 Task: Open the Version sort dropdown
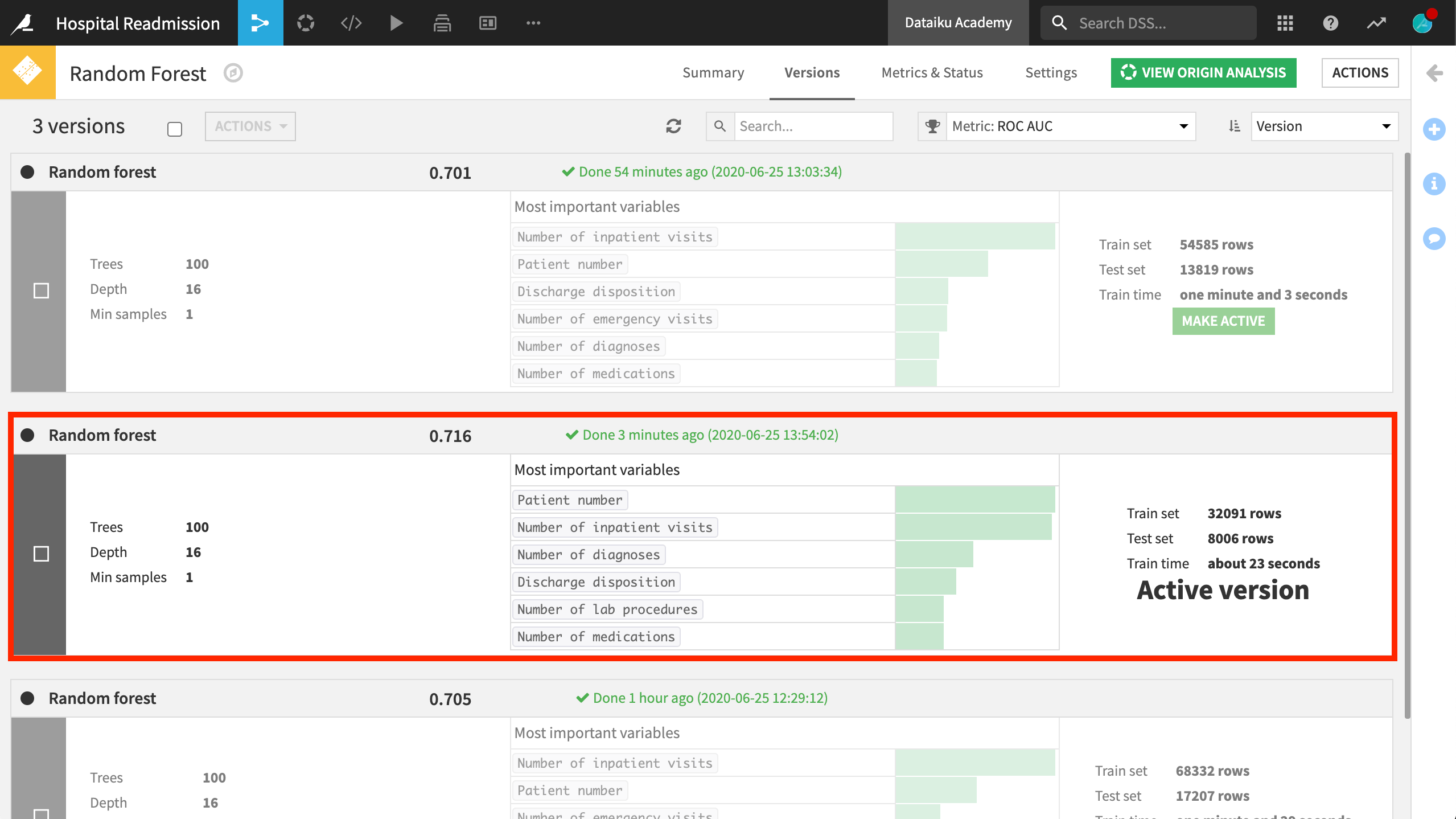[x=1325, y=126]
